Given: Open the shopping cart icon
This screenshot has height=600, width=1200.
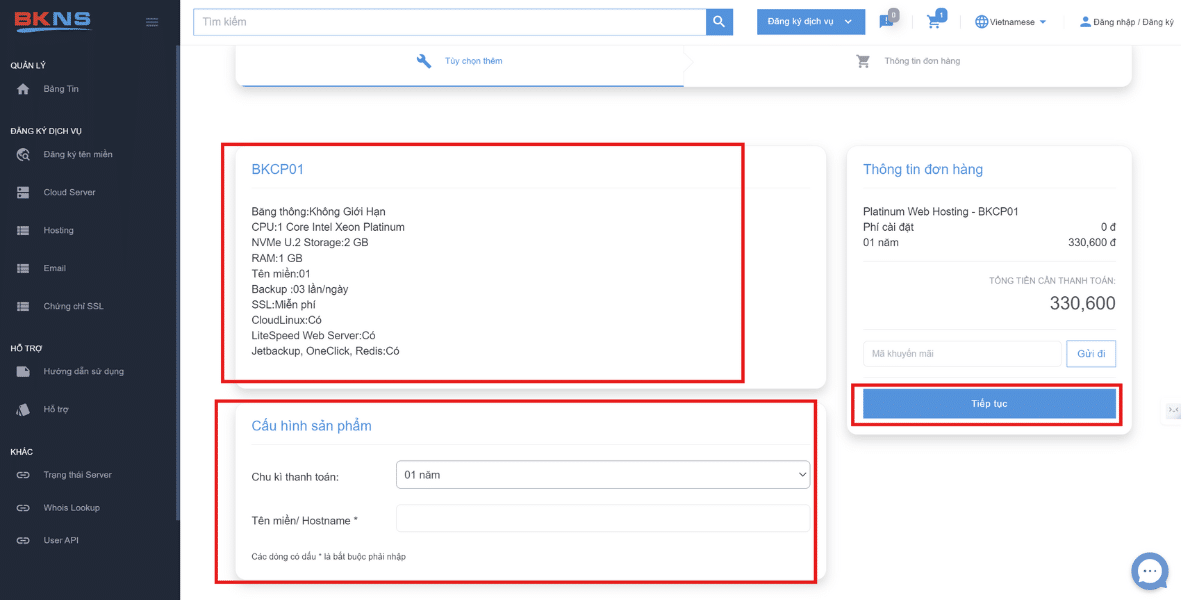Looking at the screenshot, I should point(934,22).
